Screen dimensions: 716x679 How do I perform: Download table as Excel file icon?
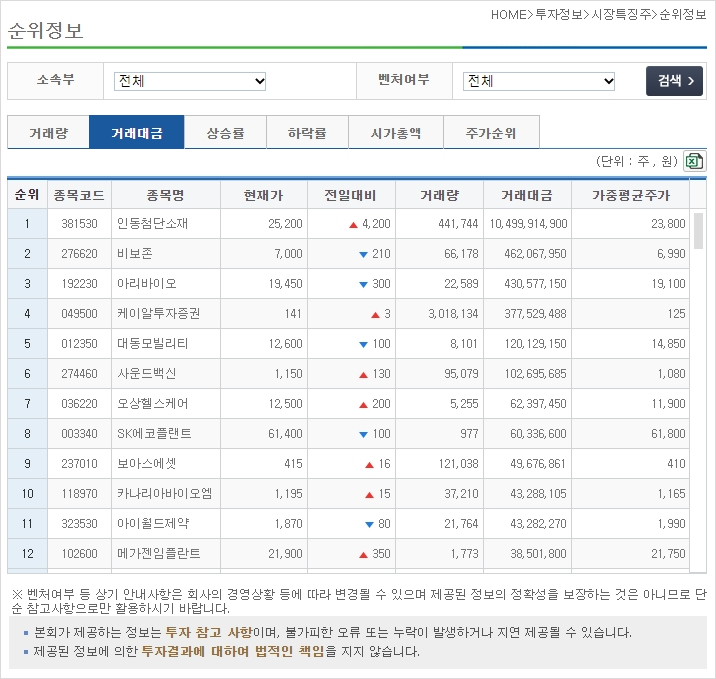click(694, 161)
